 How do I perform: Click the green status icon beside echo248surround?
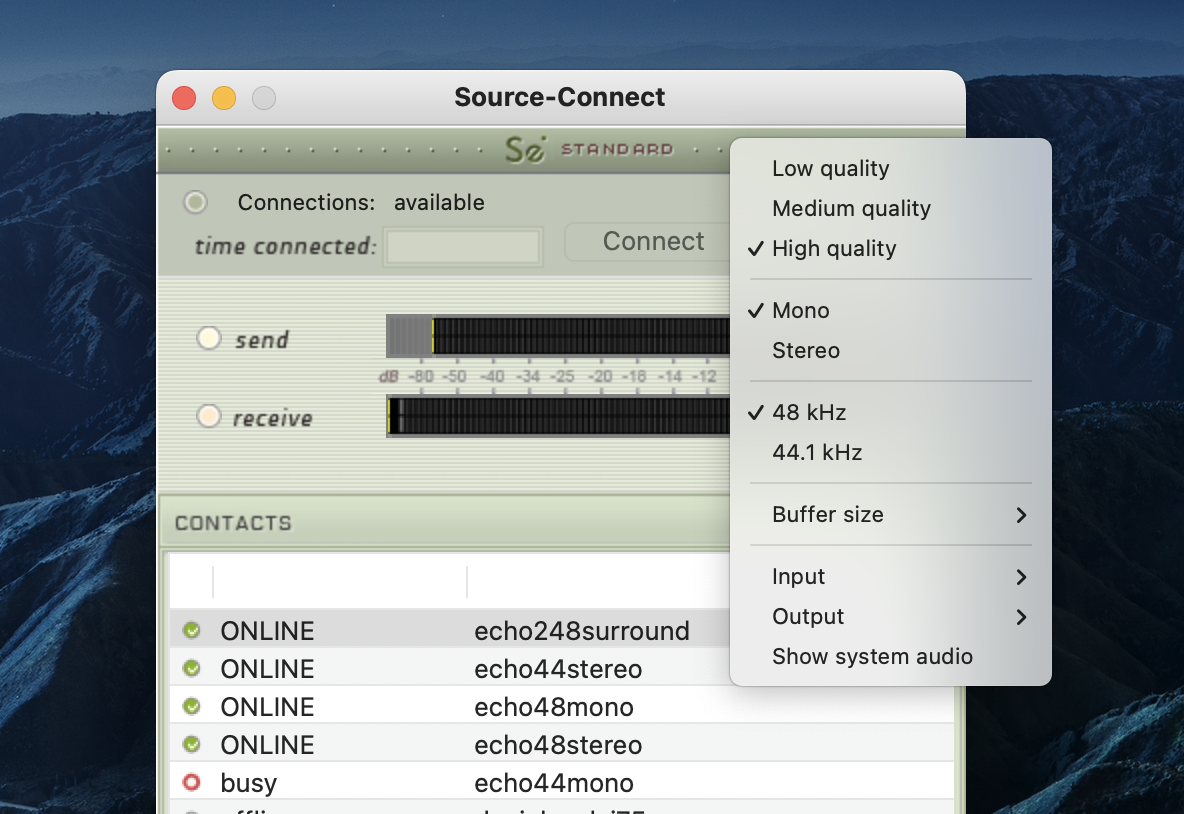[x=192, y=630]
